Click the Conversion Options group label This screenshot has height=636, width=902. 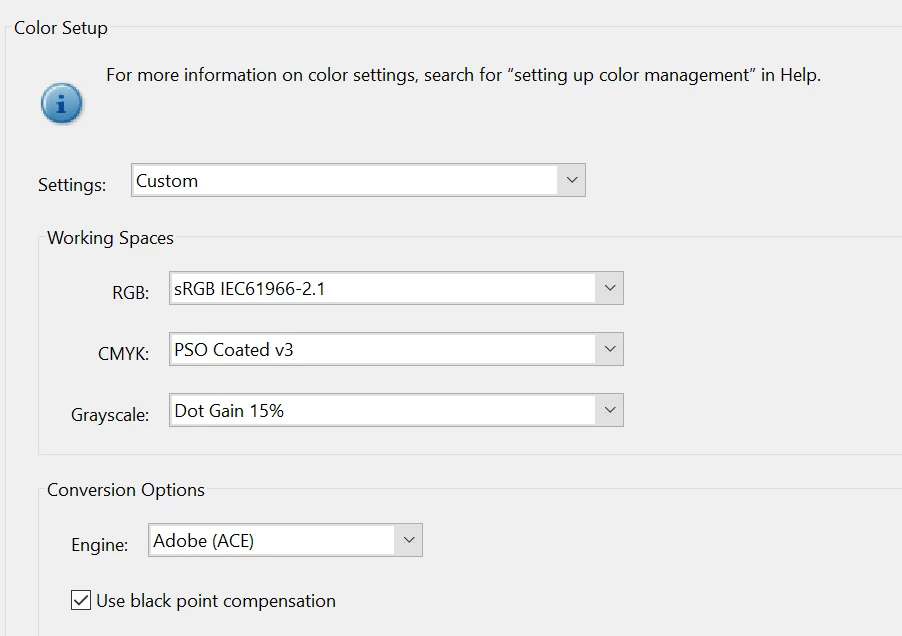pos(126,490)
